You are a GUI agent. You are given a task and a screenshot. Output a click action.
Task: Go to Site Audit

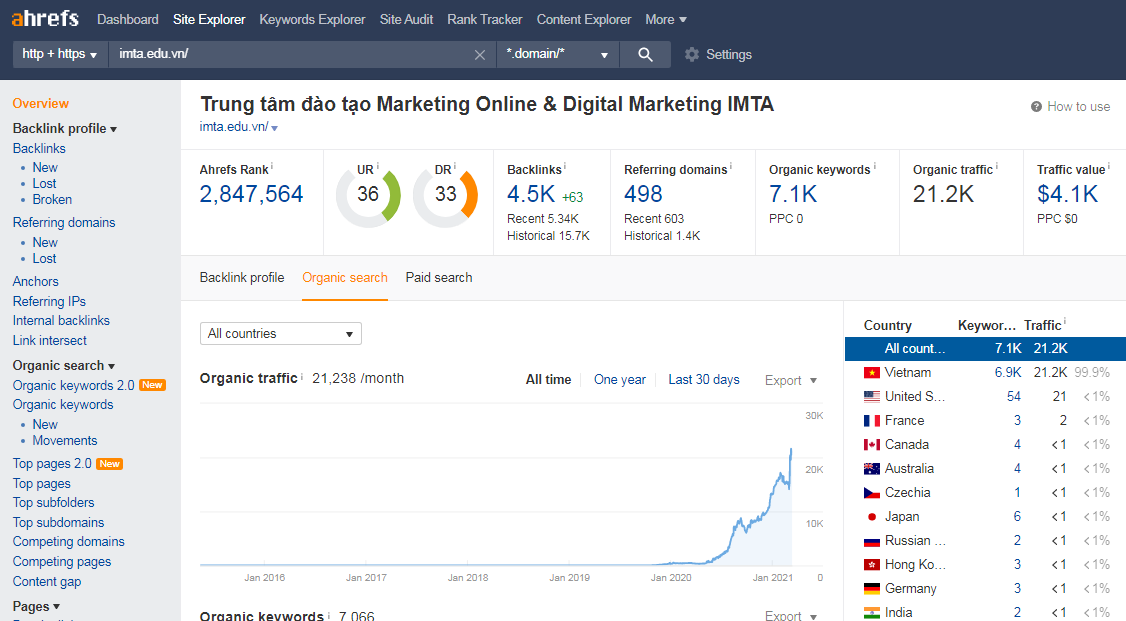(406, 19)
